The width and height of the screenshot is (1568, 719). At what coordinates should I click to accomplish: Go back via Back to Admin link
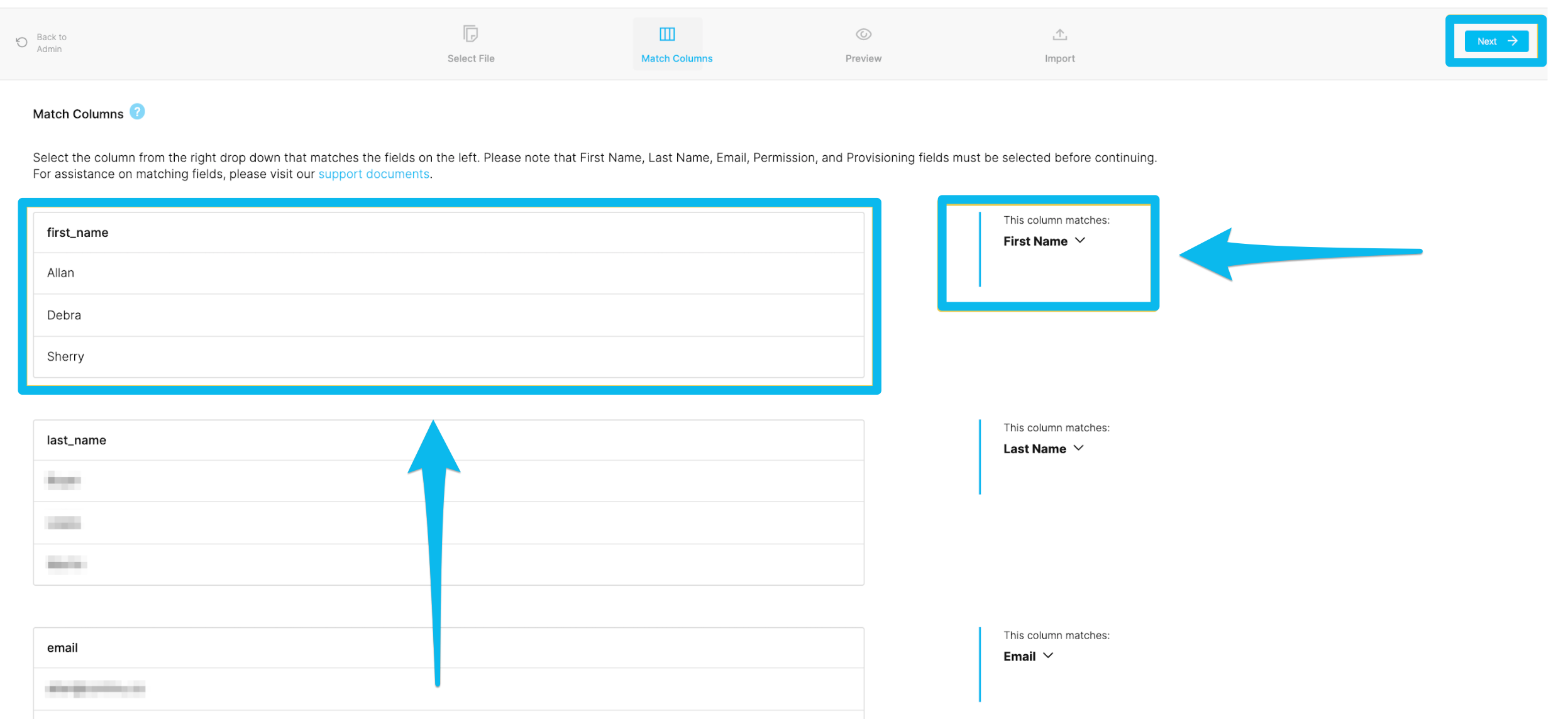52,43
